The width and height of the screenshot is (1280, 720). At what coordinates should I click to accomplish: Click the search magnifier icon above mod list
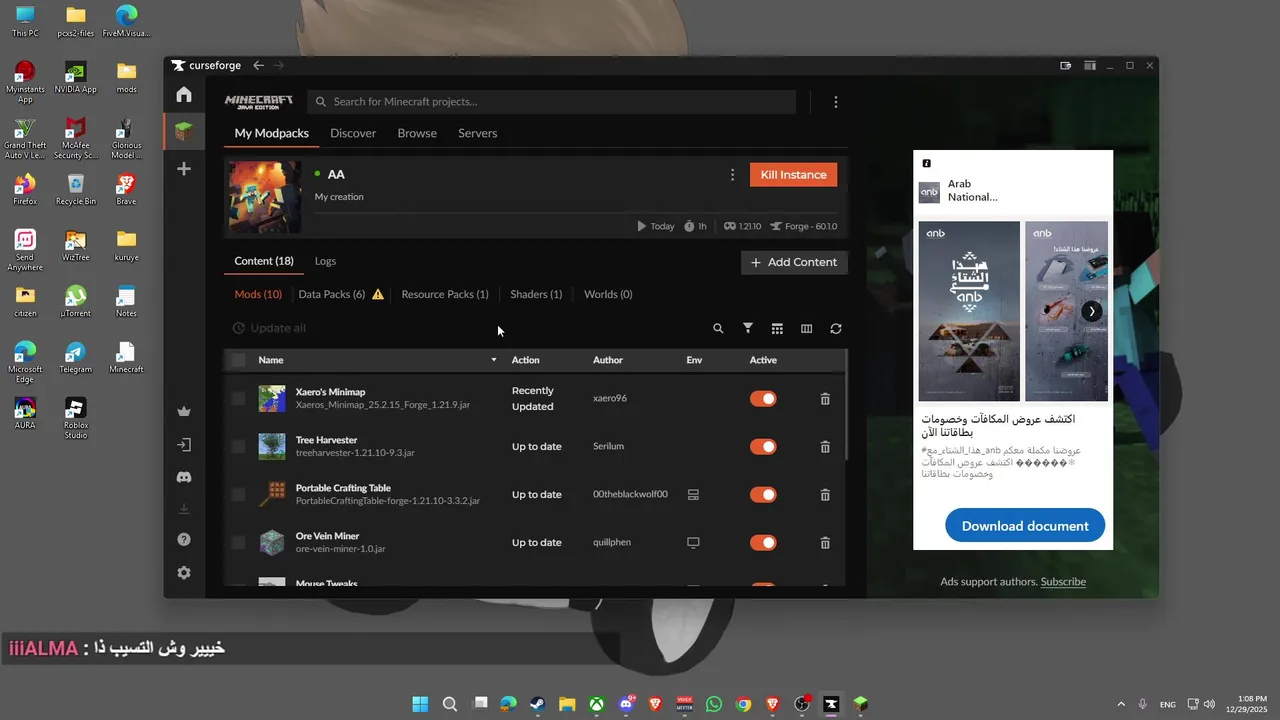point(718,328)
